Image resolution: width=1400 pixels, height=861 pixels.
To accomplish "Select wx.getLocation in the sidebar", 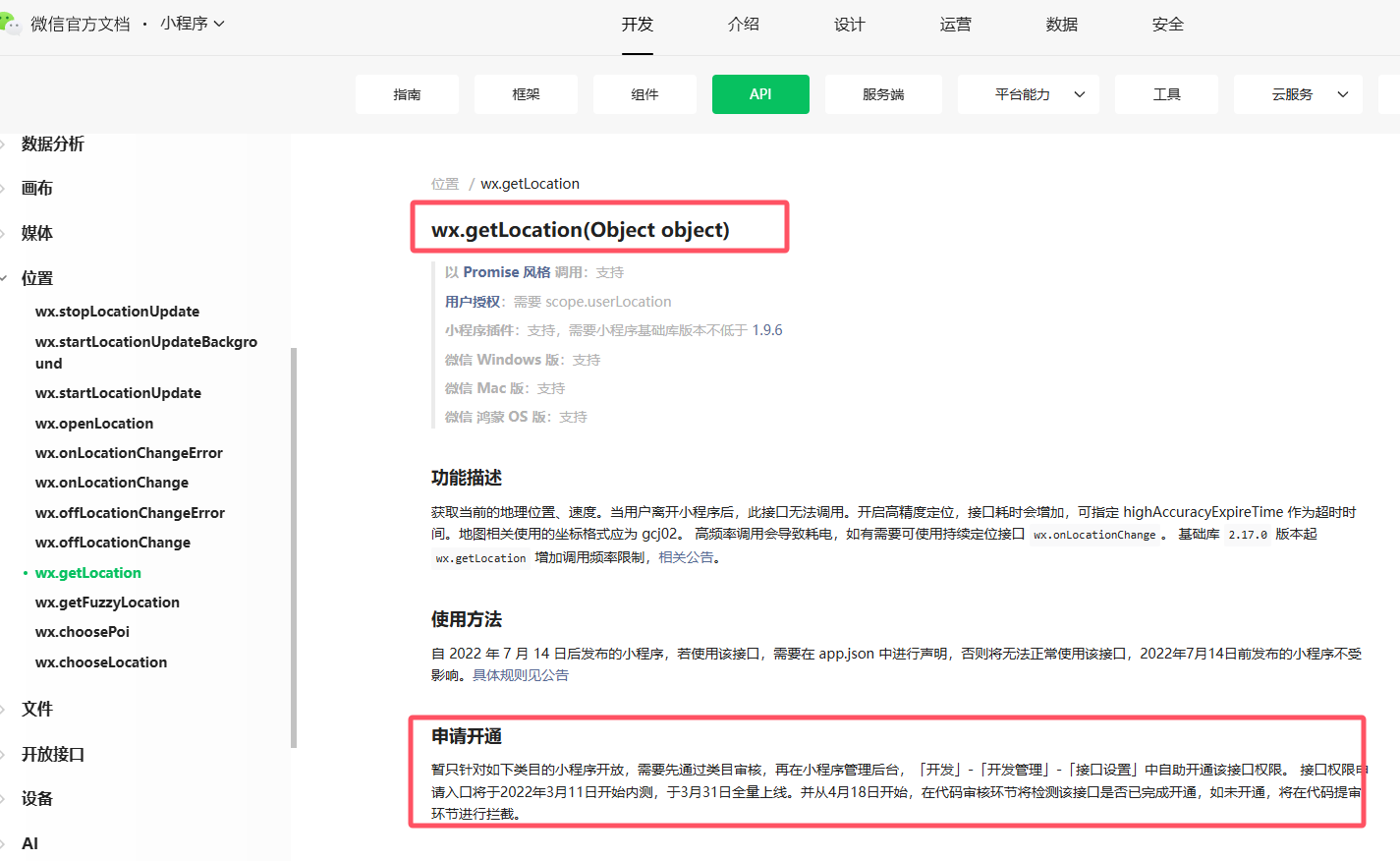I will coord(88,573).
